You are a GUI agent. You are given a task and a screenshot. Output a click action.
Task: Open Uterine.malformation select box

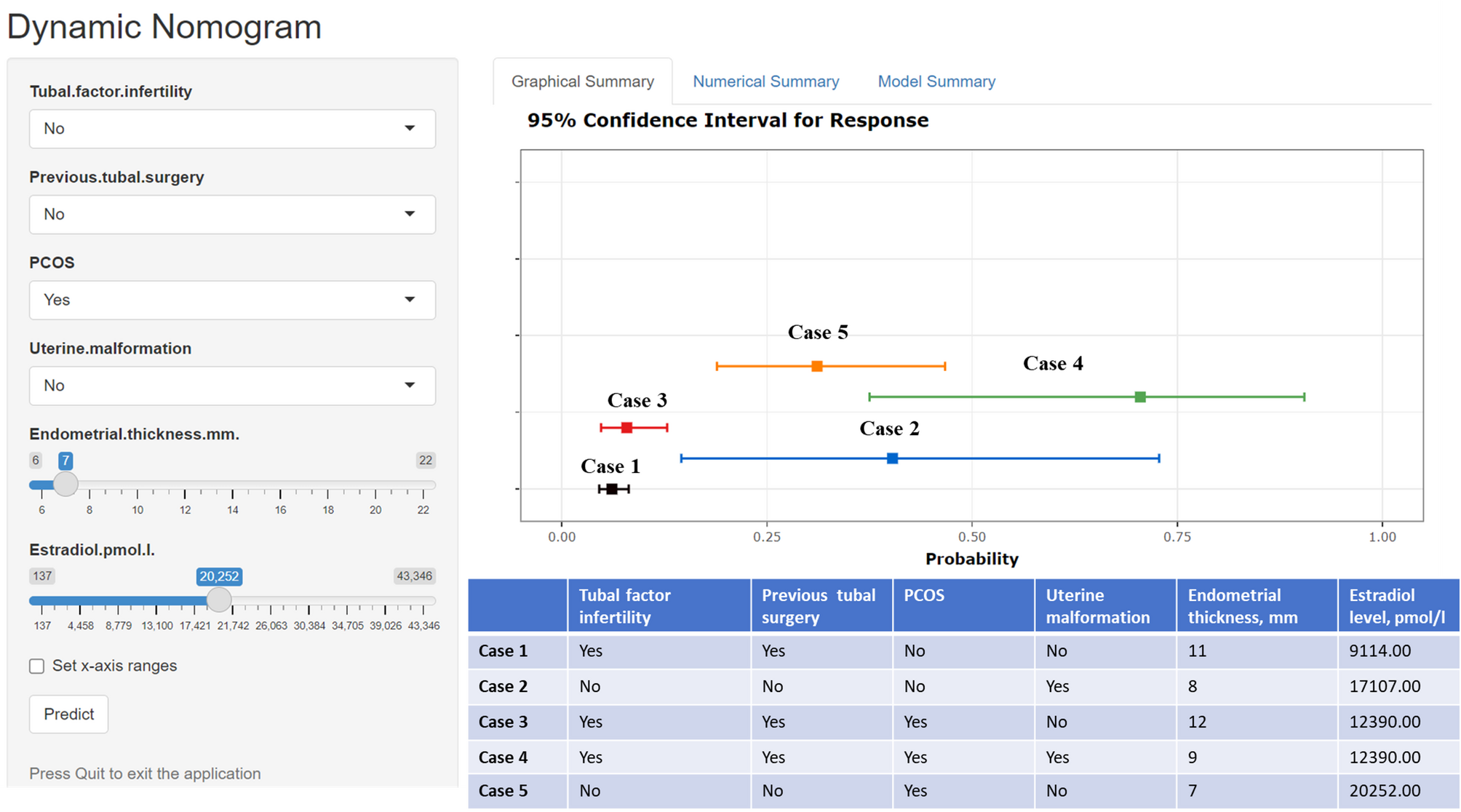218,386
